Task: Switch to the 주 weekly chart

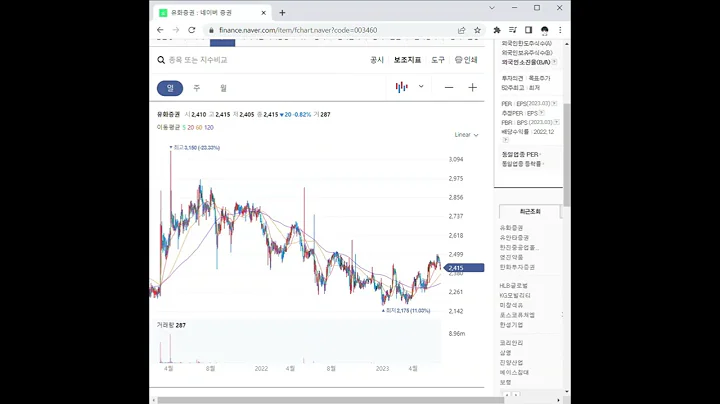Action: click(197, 88)
